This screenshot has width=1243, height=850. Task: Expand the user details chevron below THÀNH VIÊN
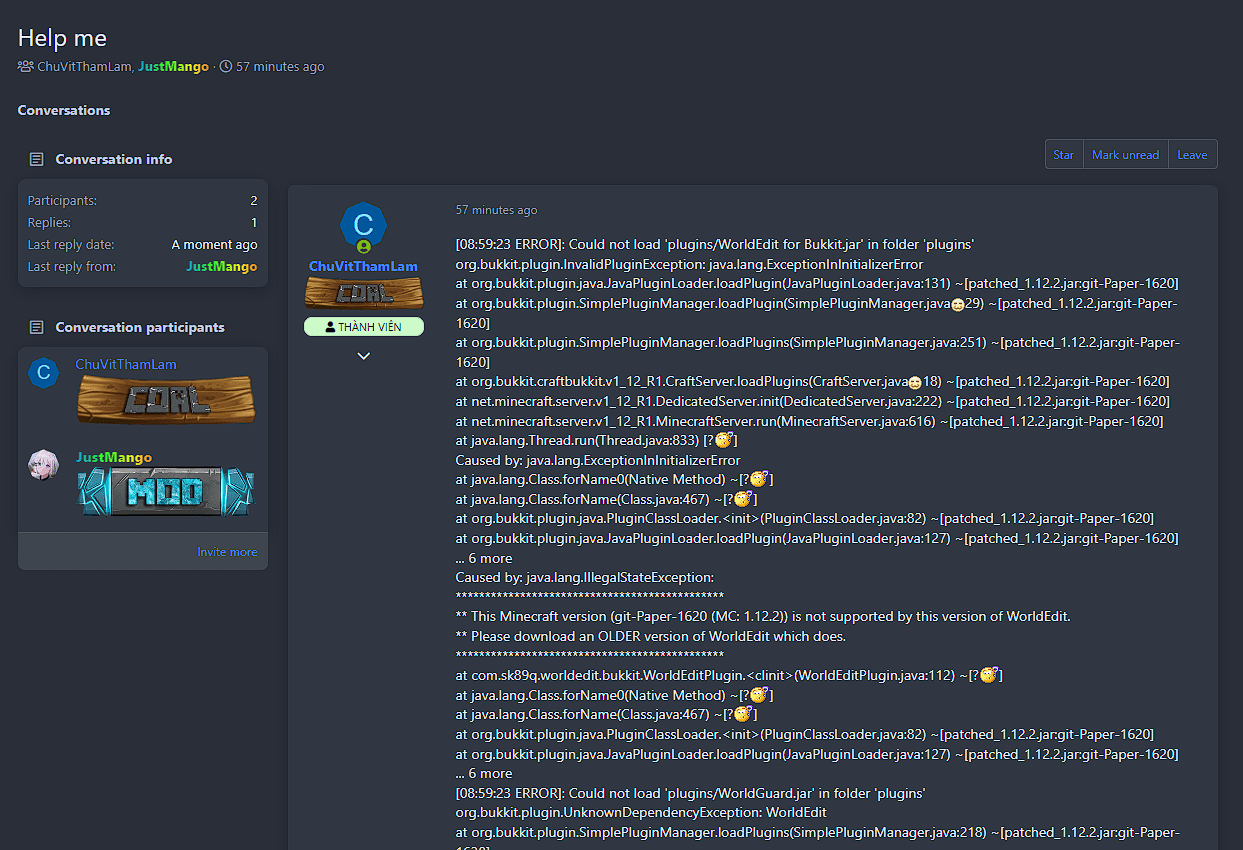coord(363,356)
